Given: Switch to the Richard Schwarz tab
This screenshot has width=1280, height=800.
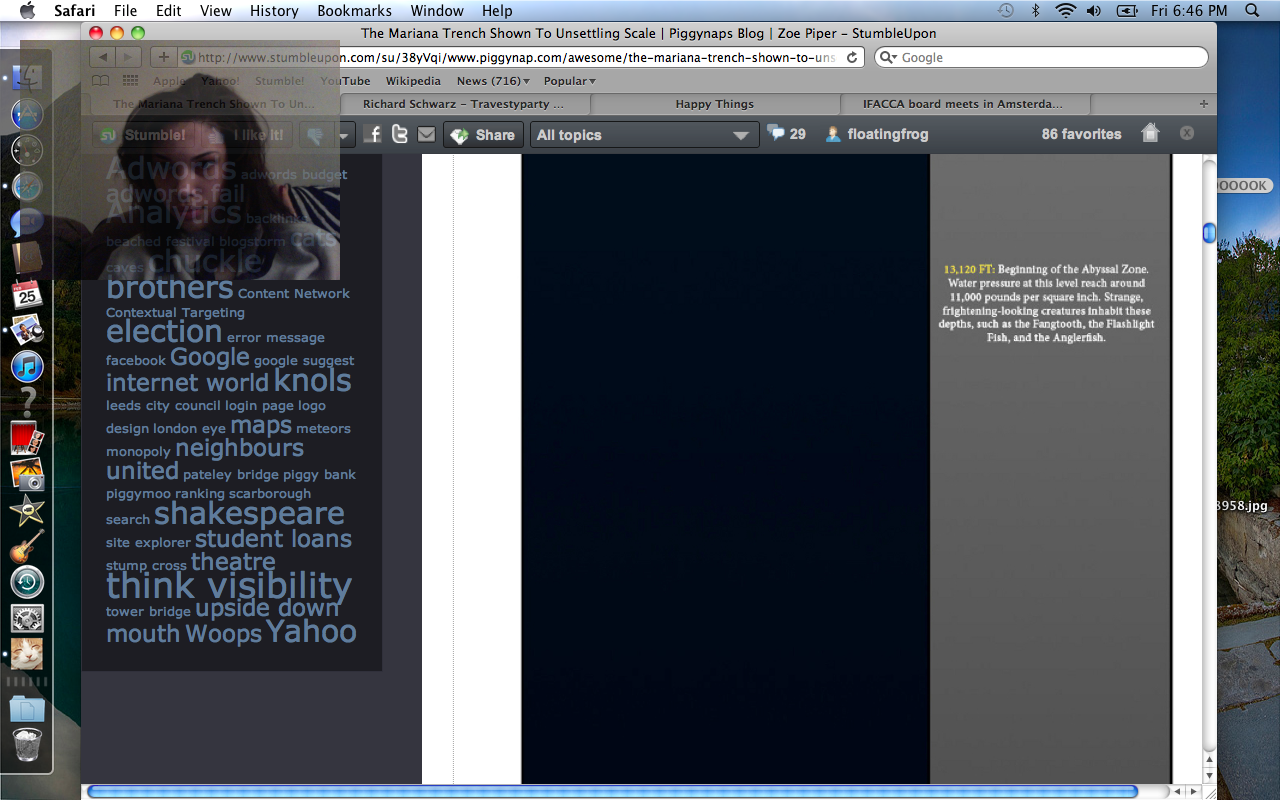Looking at the screenshot, I should [x=463, y=104].
